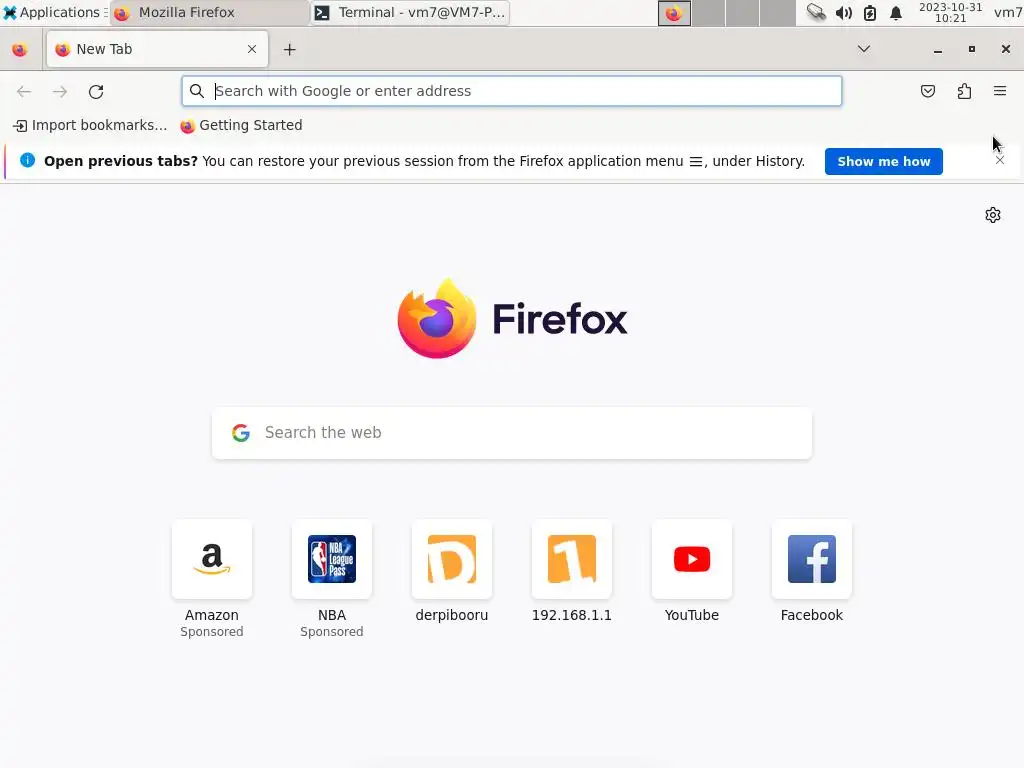Viewport: 1024px width, 768px height.
Task: Open the Firefox View pinned icon
Action: tap(20, 50)
